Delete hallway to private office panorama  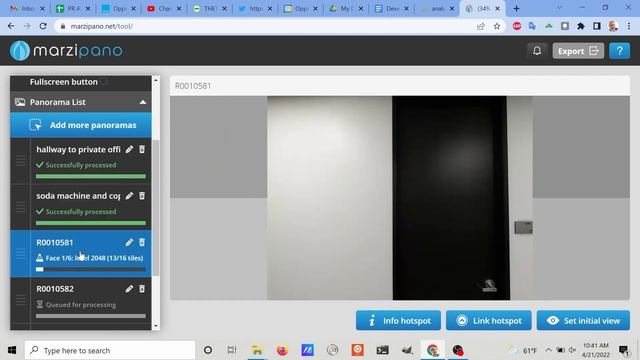click(142, 149)
